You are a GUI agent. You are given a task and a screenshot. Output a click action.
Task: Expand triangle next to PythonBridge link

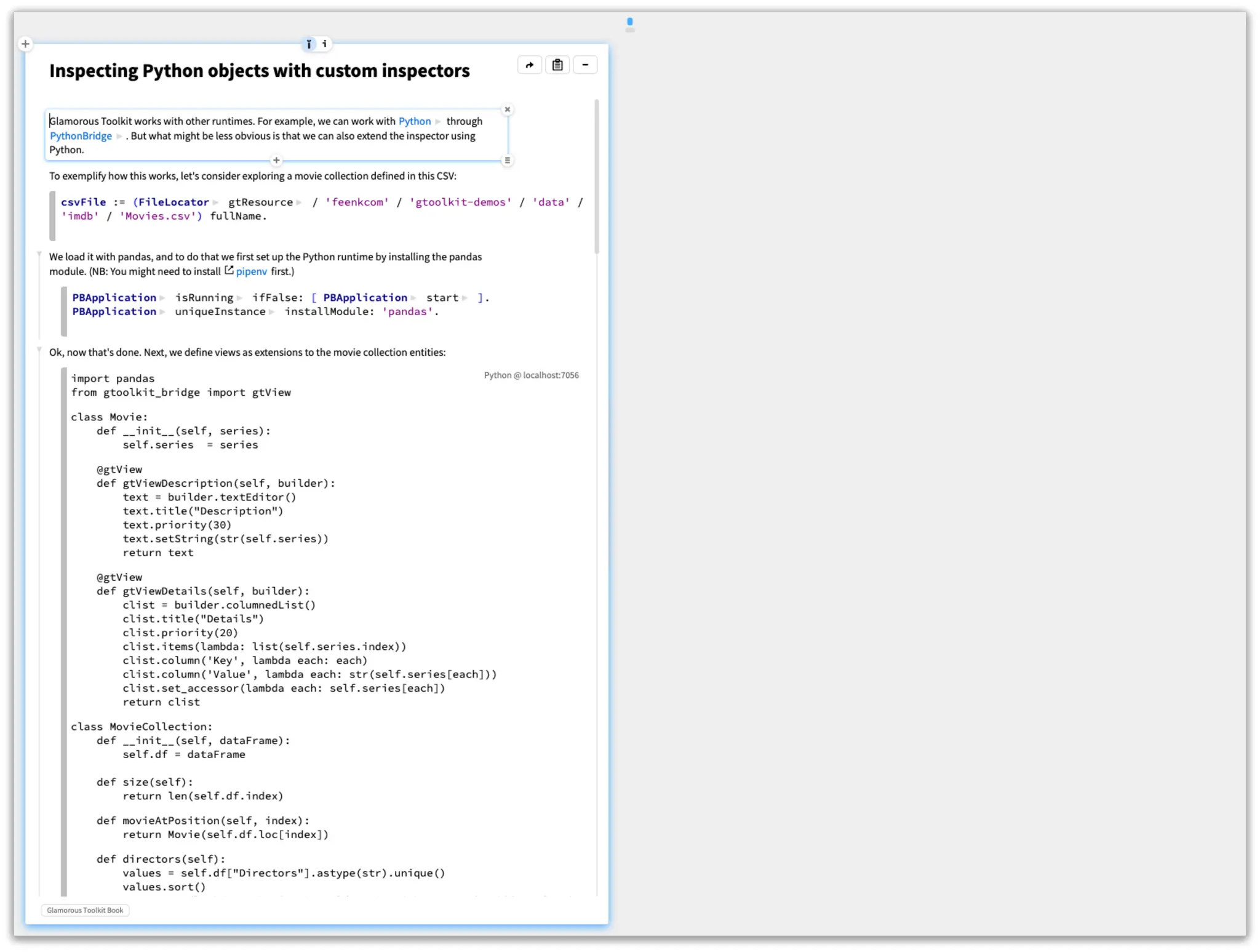pyautogui.click(x=119, y=137)
